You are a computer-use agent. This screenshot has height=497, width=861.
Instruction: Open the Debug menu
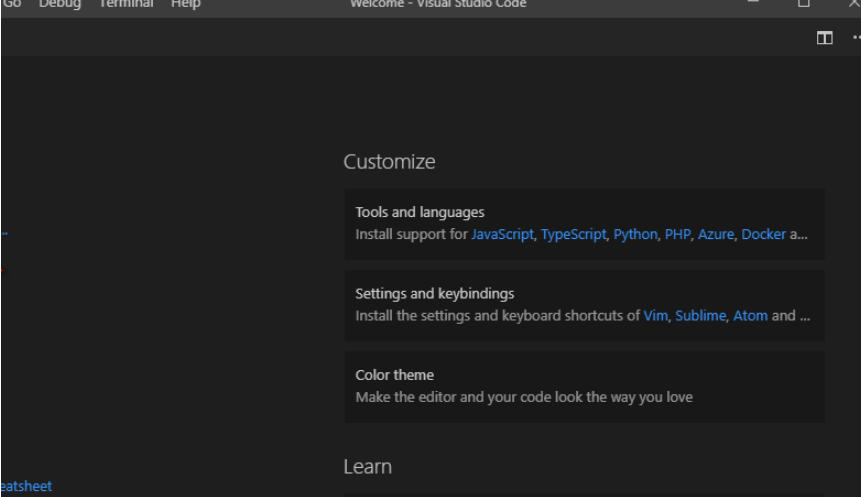60,4
